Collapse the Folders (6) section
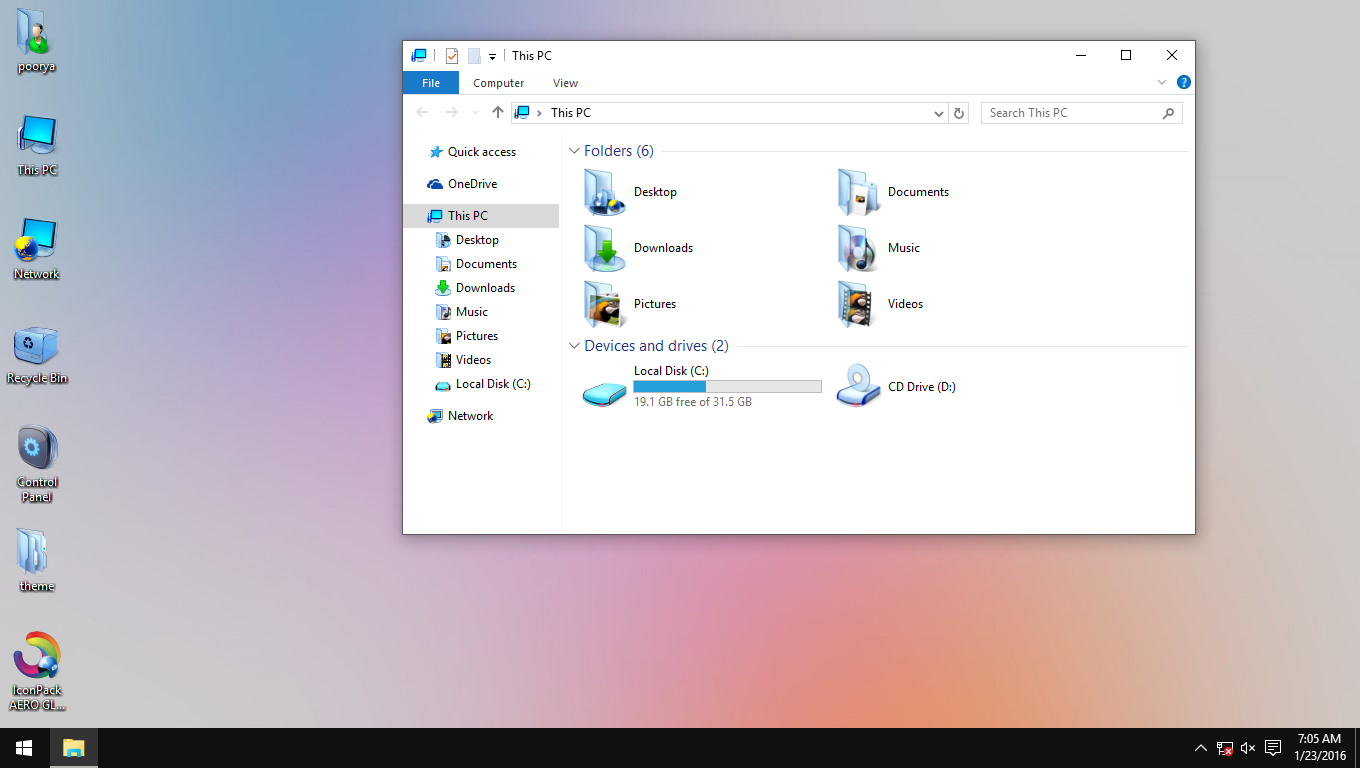The height and width of the screenshot is (768, 1360). pos(574,150)
